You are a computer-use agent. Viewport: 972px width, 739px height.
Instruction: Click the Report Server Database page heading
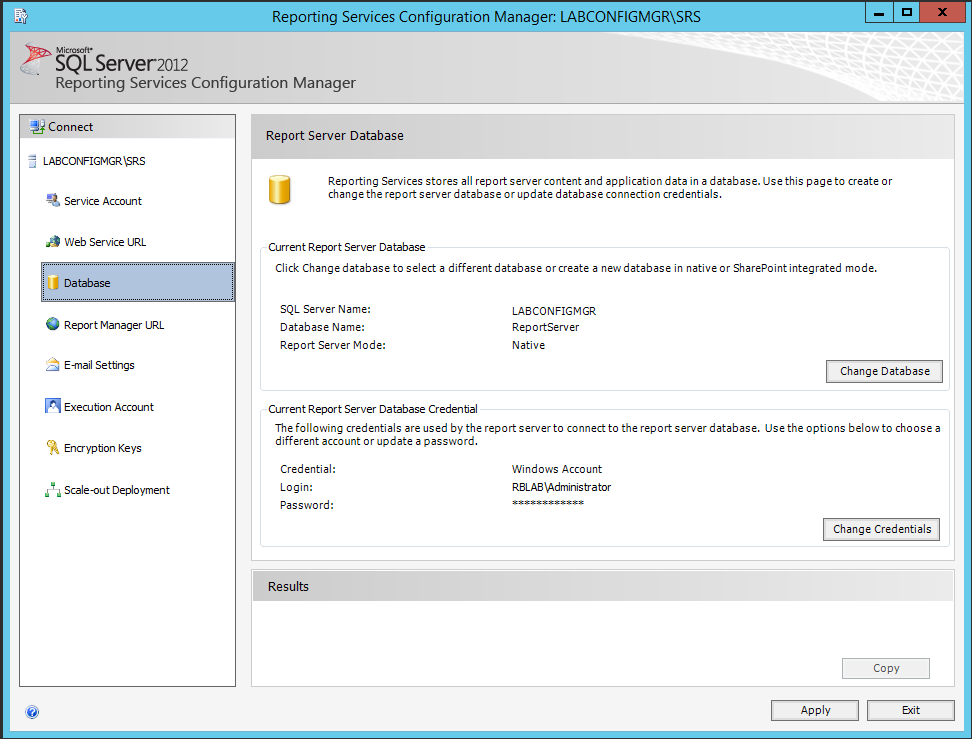(x=335, y=135)
